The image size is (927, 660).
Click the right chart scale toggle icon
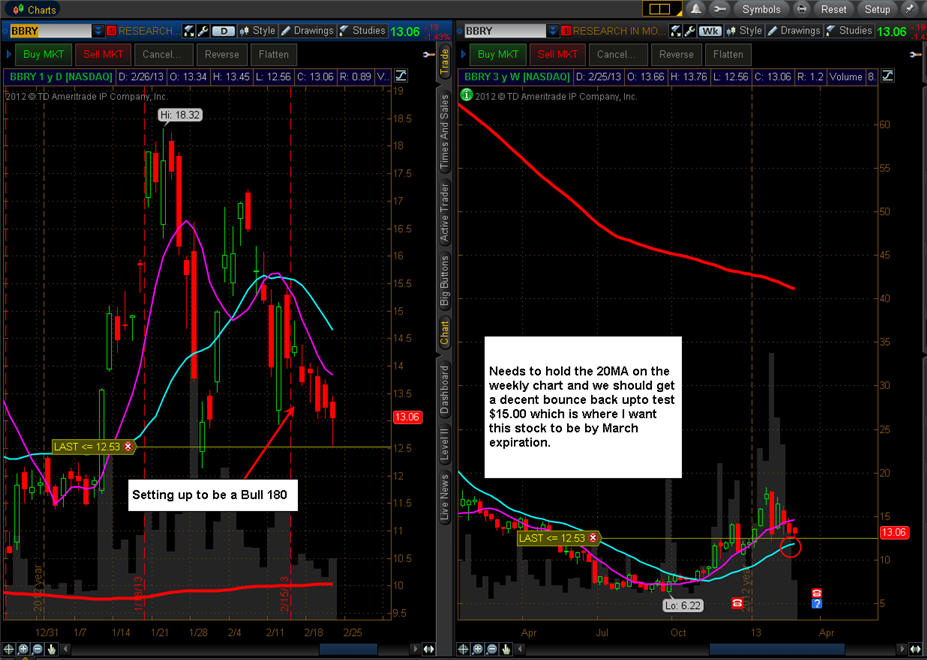pyautogui.click(x=887, y=76)
